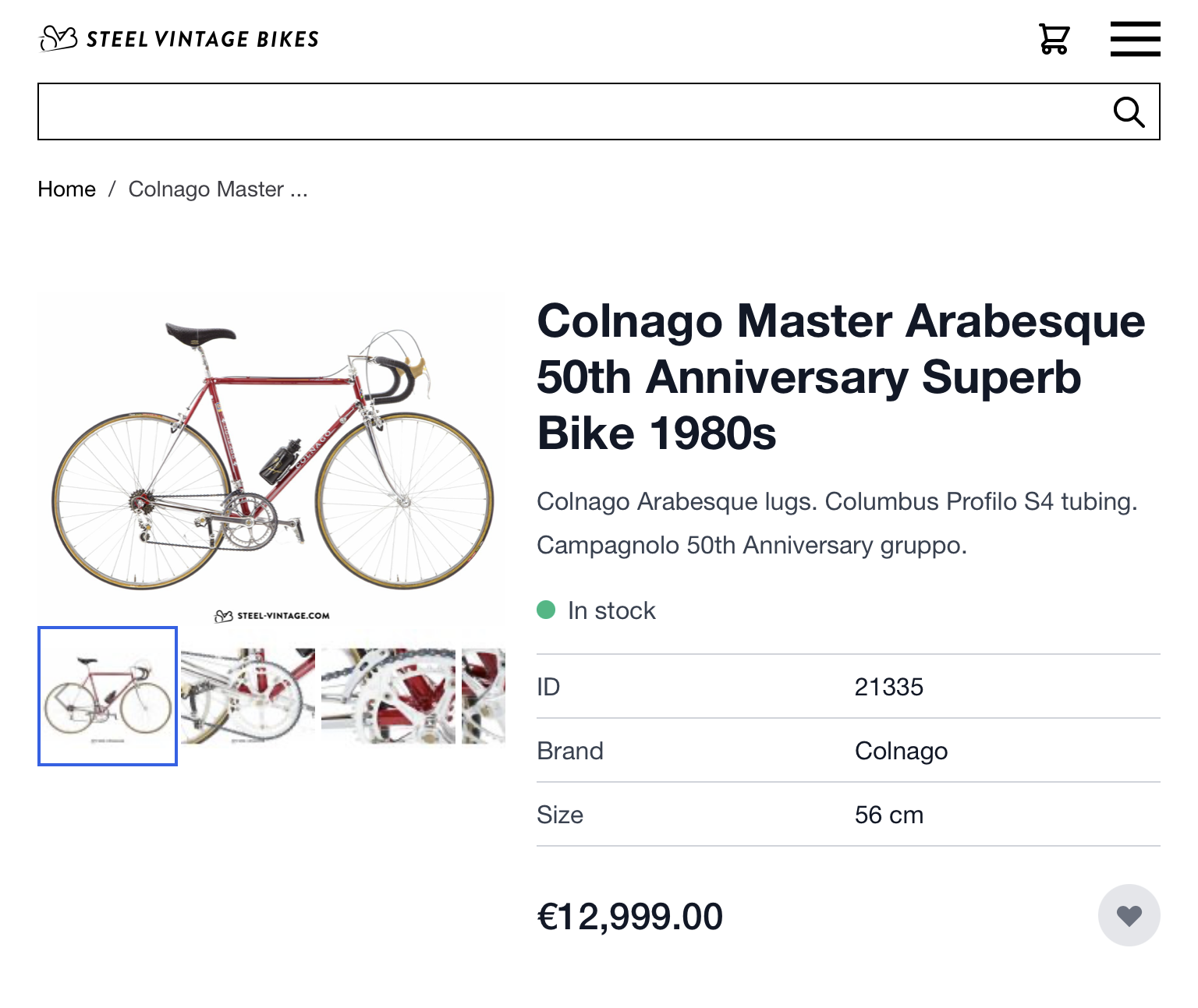Open the hamburger navigation menu
1198x1008 pixels.
(1135, 39)
